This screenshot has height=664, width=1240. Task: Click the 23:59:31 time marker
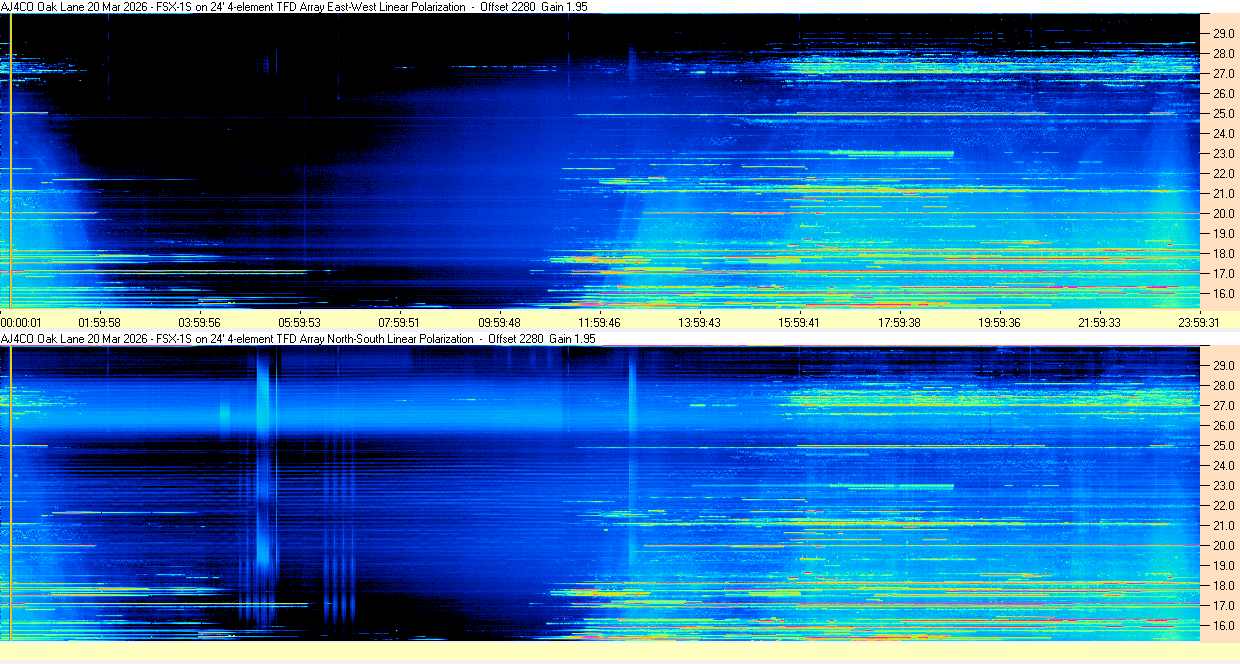coord(1198,322)
